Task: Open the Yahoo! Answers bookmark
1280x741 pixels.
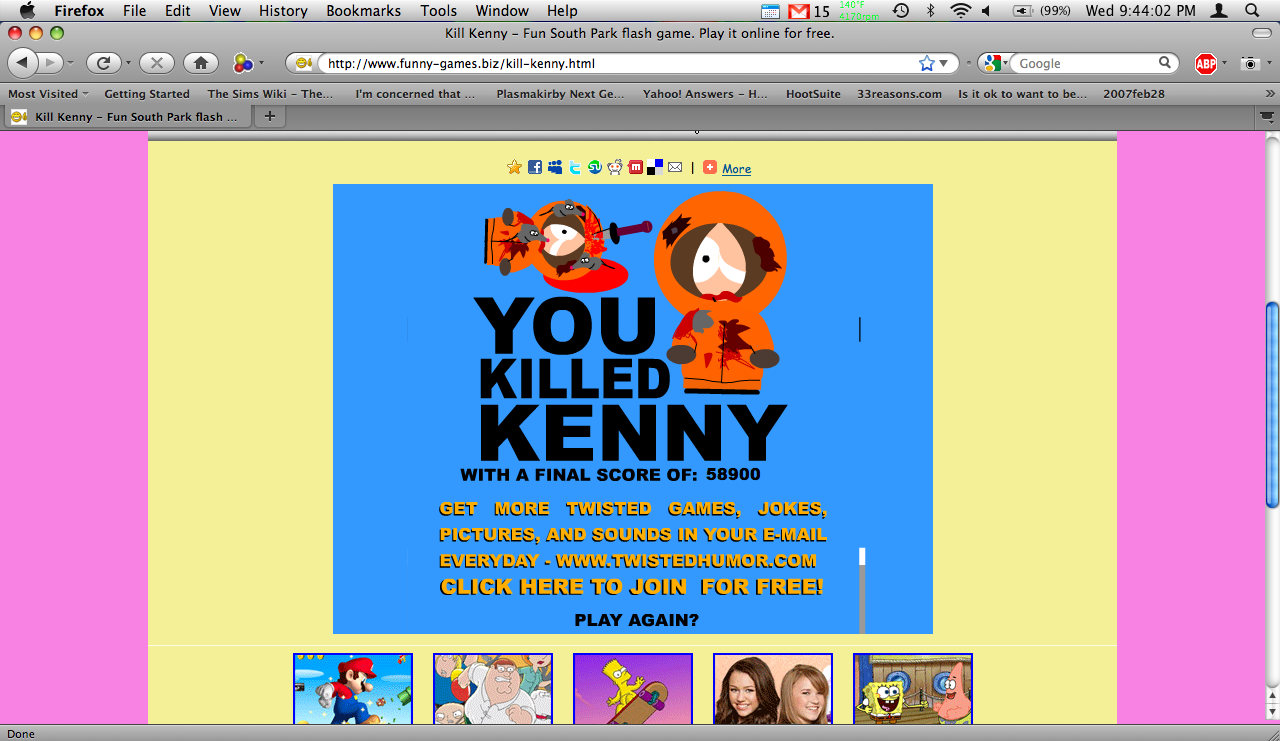Action: click(705, 94)
